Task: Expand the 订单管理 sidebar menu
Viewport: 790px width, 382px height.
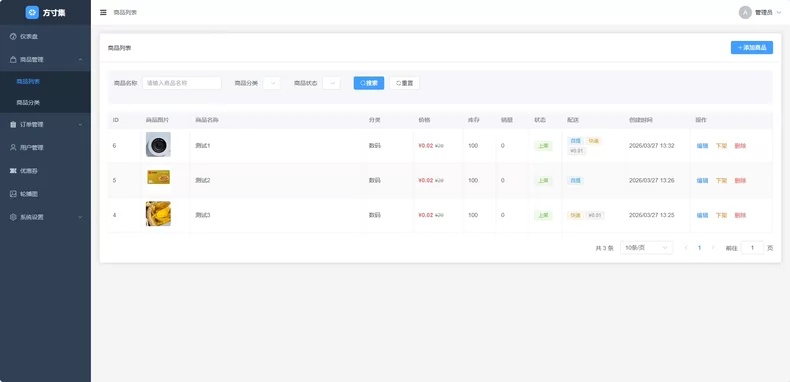Action: 45,124
